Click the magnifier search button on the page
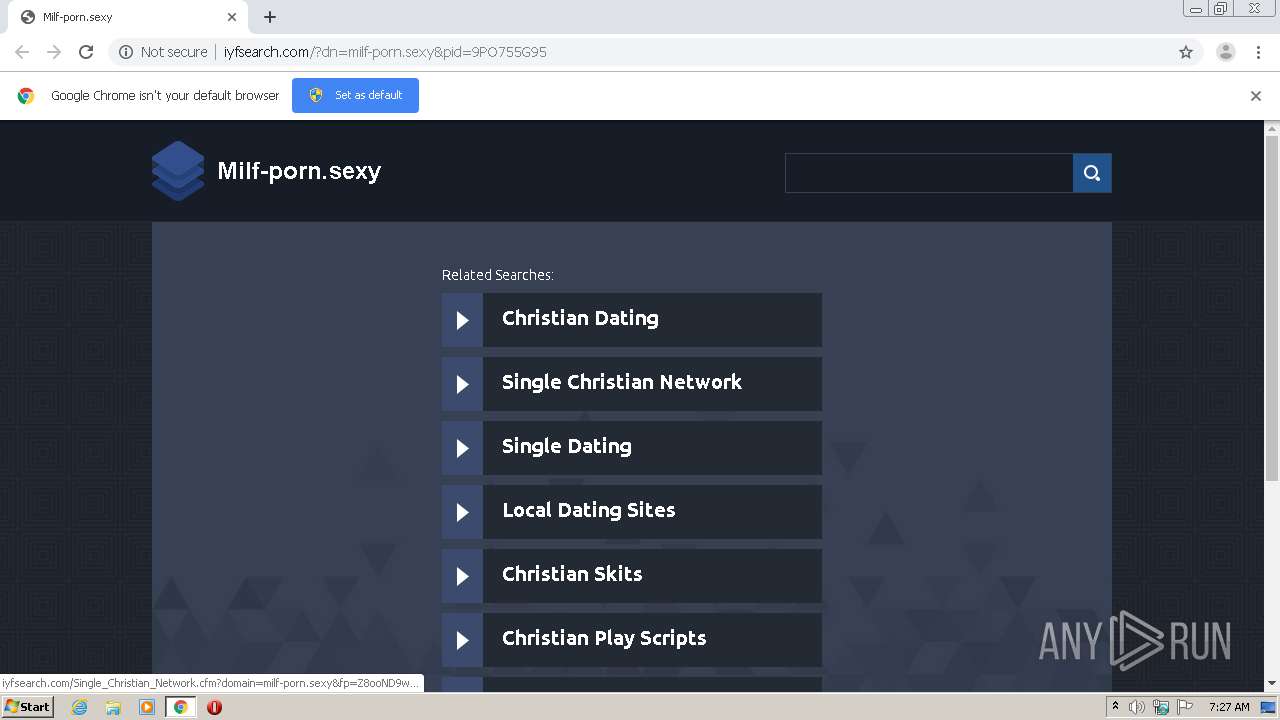Image resolution: width=1280 pixels, height=720 pixels. point(1092,173)
